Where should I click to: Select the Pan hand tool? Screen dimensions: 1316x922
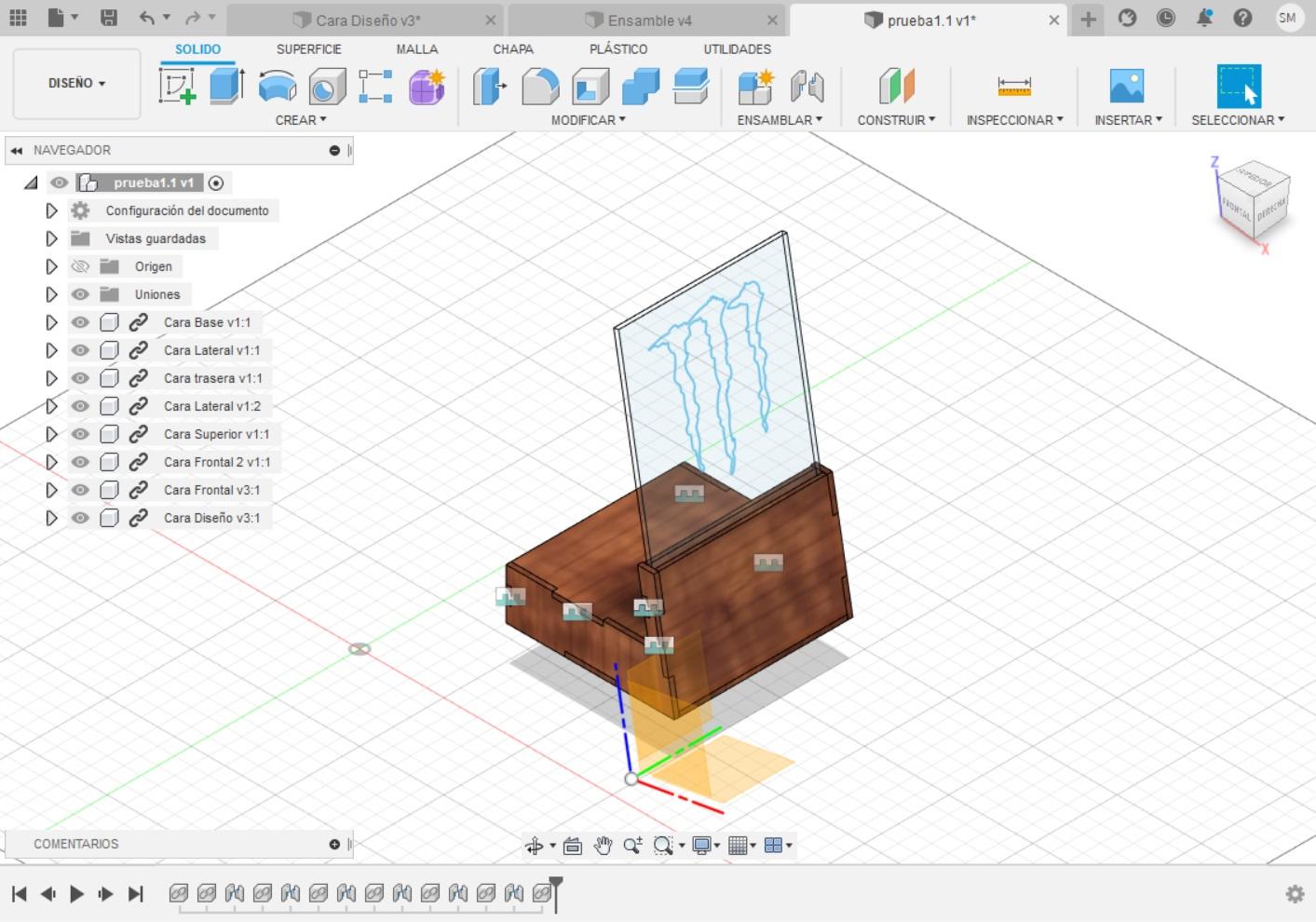pos(603,846)
